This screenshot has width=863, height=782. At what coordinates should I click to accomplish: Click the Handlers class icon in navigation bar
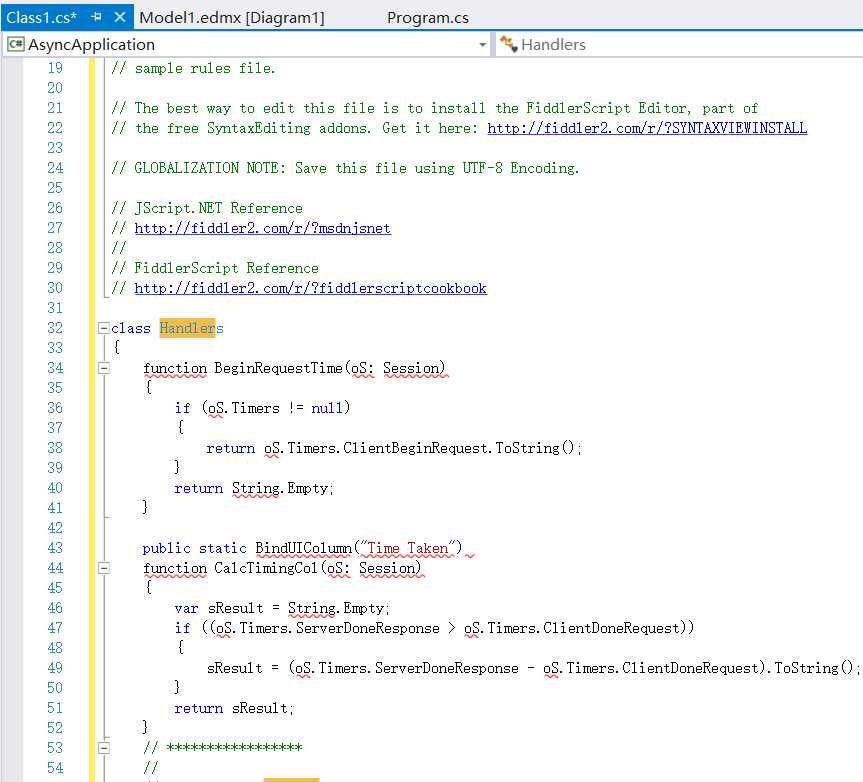(509, 44)
